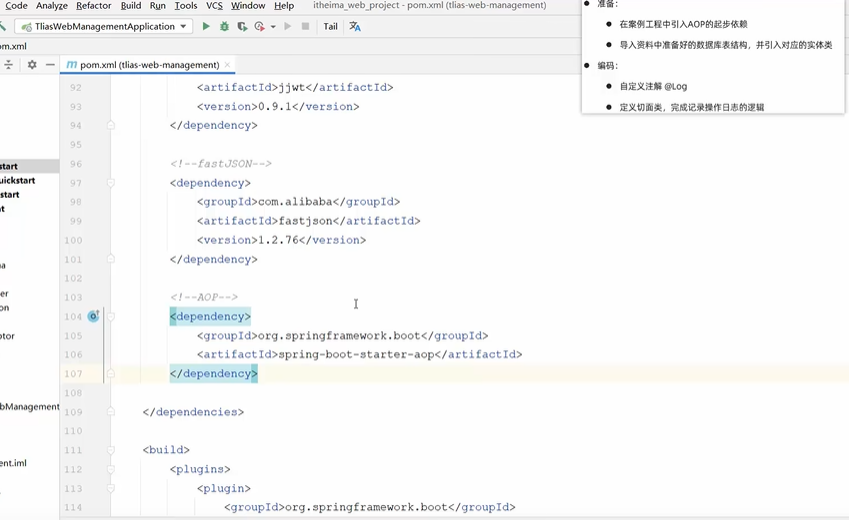The image size is (849, 520).
Task: Start debugging with the bug icon
Action: [x=224, y=26]
